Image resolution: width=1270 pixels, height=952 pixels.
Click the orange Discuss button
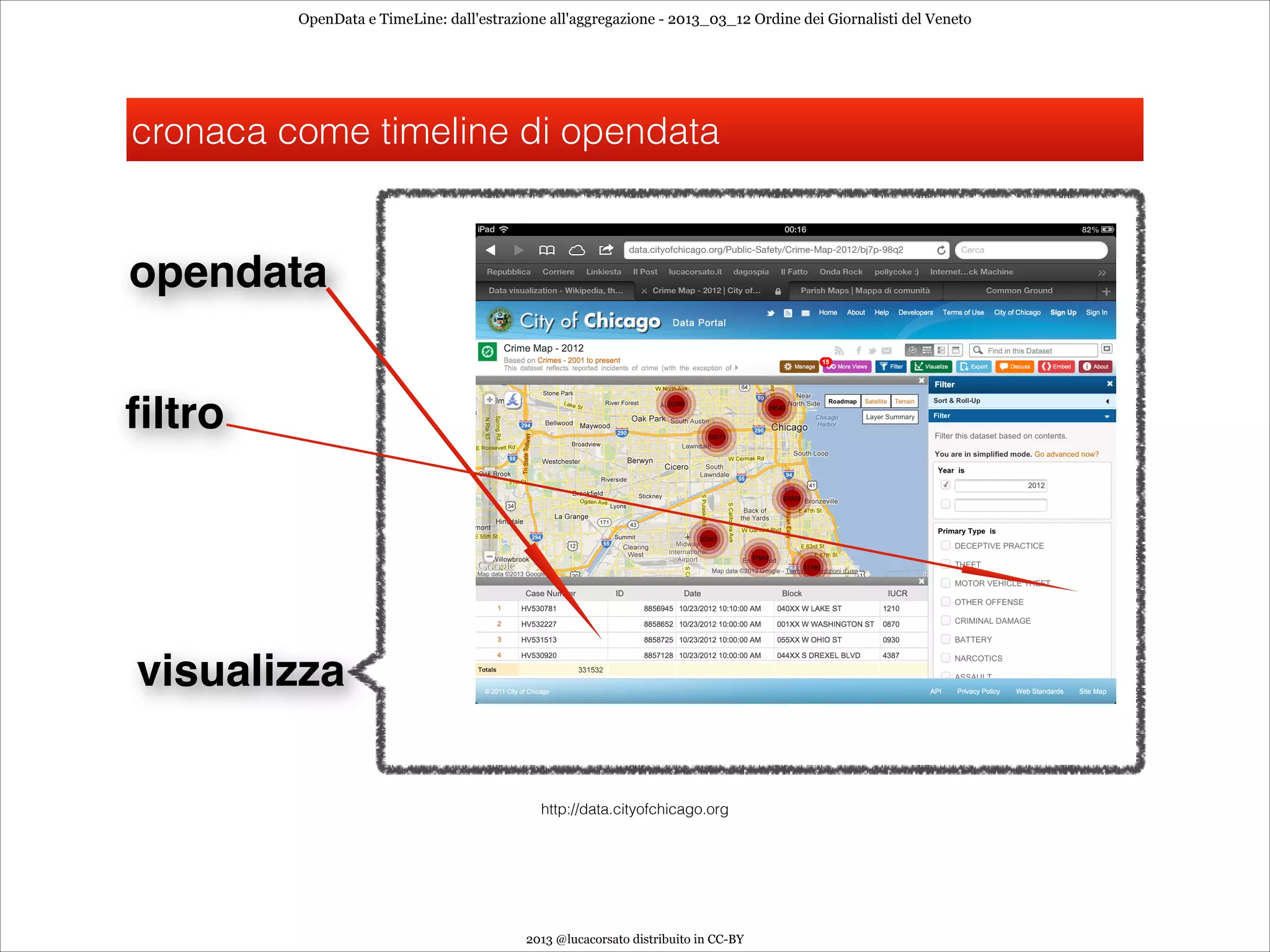pos(1015,367)
